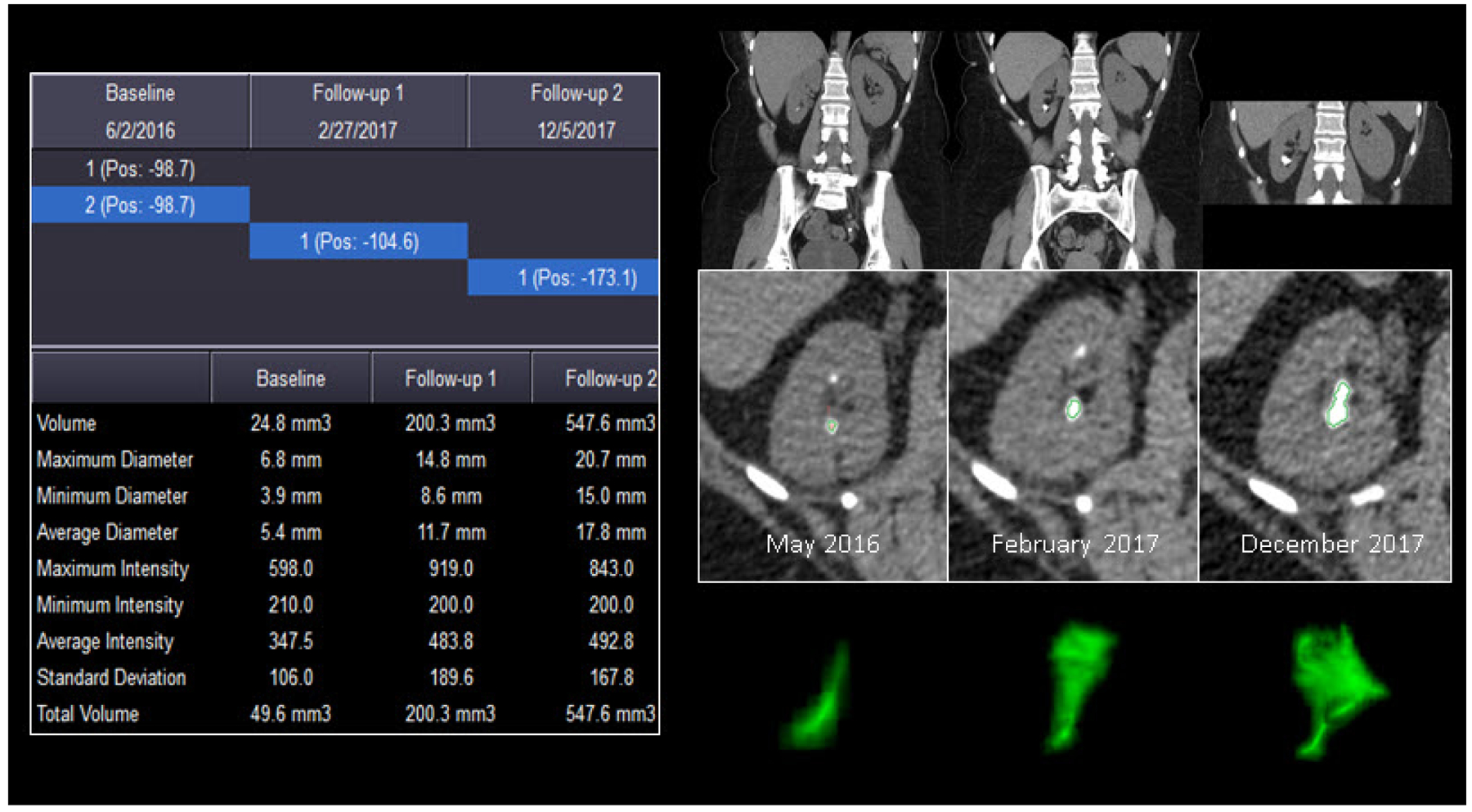Open the February 2017 axial CT image

[1073, 425]
